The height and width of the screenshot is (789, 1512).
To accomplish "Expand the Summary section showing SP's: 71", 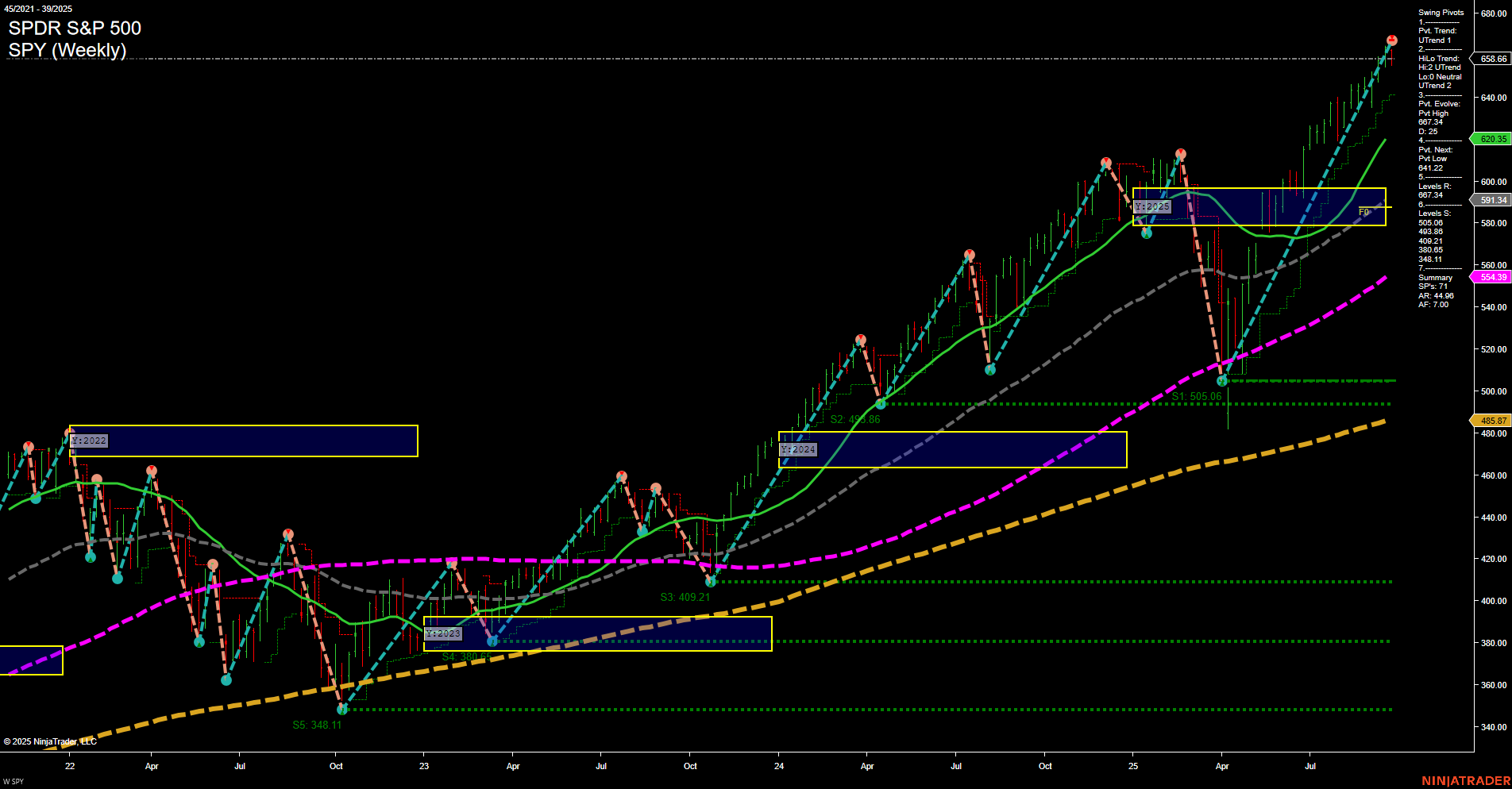I will click(x=1434, y=277).
